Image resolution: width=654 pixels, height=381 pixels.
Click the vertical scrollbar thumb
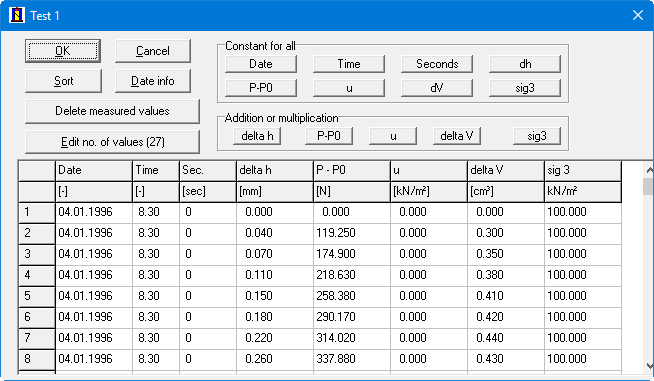(649, 186)
